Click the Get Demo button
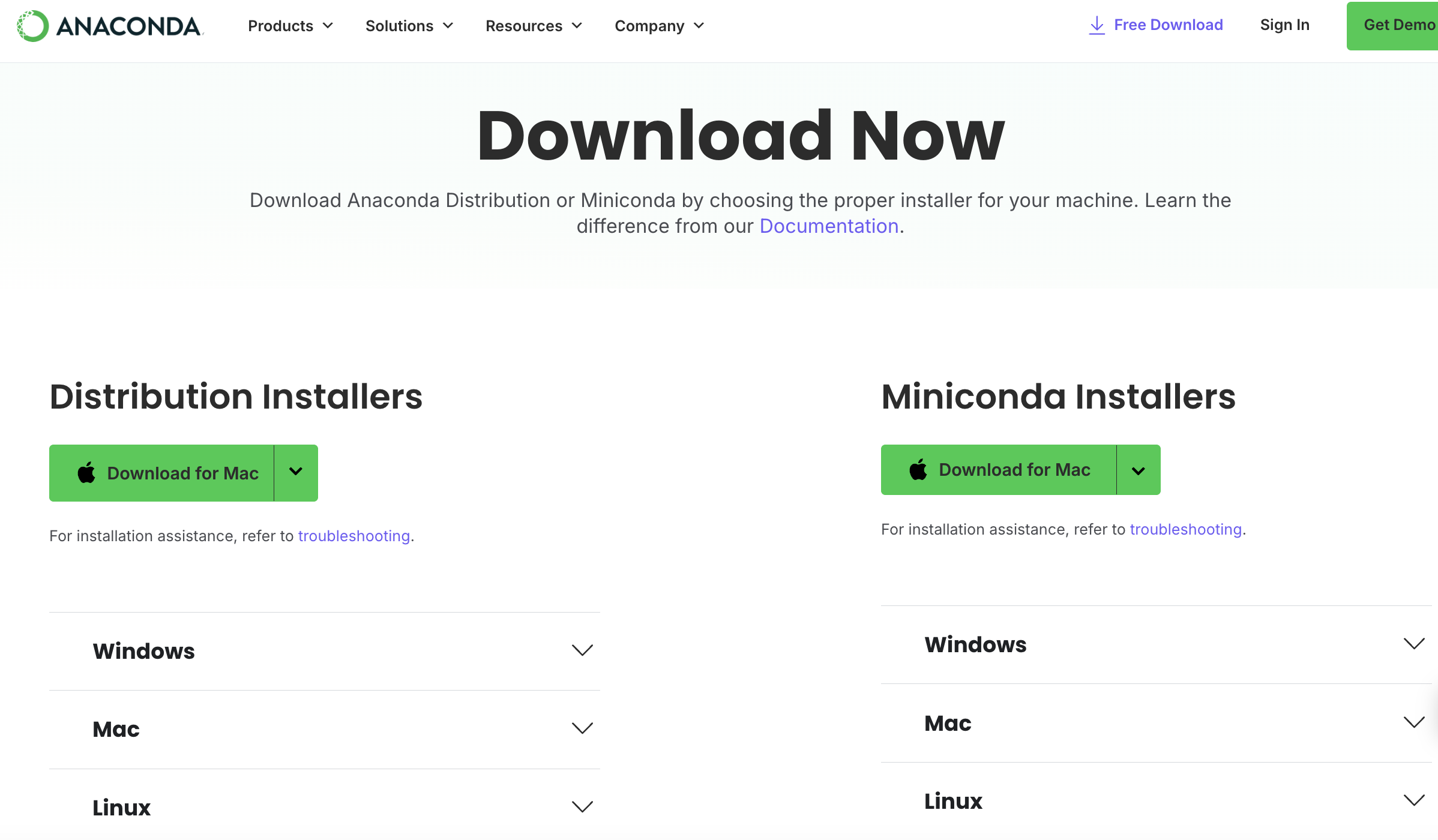This screenshot has height=840, width=1438. click(x=1392, y=26)
